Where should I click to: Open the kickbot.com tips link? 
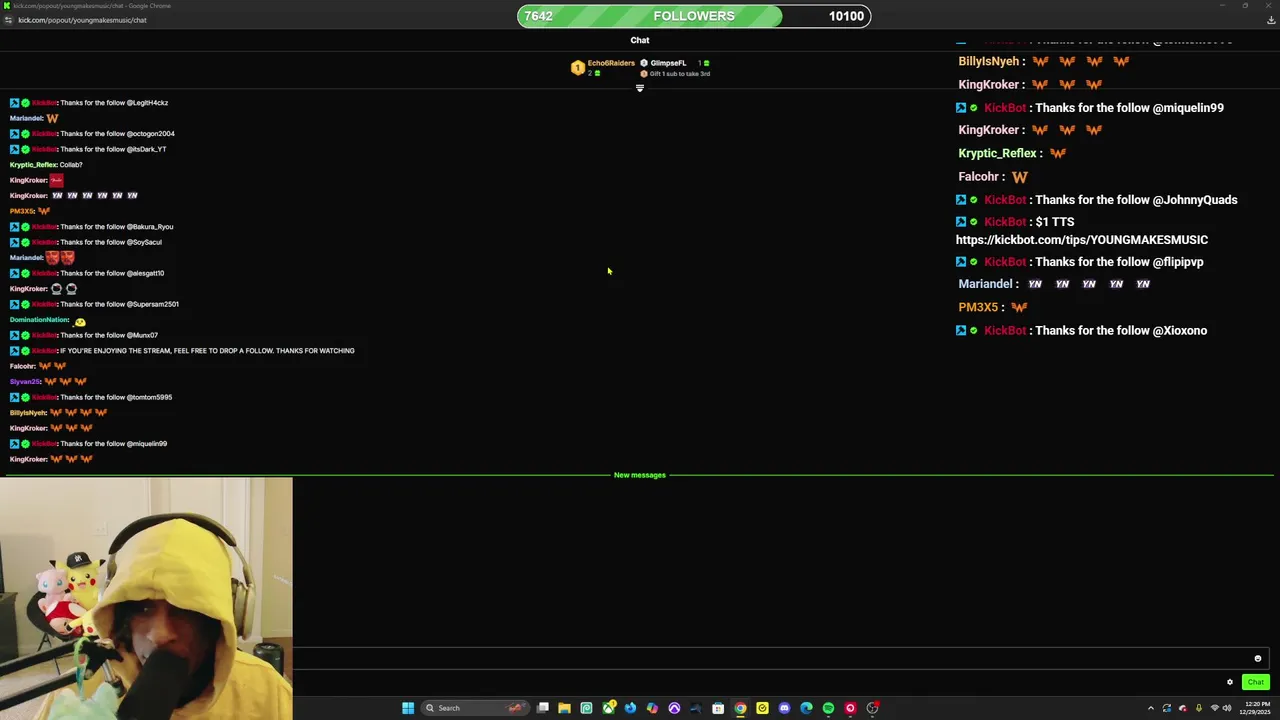pyautogui.click(x=1082, y=240)
